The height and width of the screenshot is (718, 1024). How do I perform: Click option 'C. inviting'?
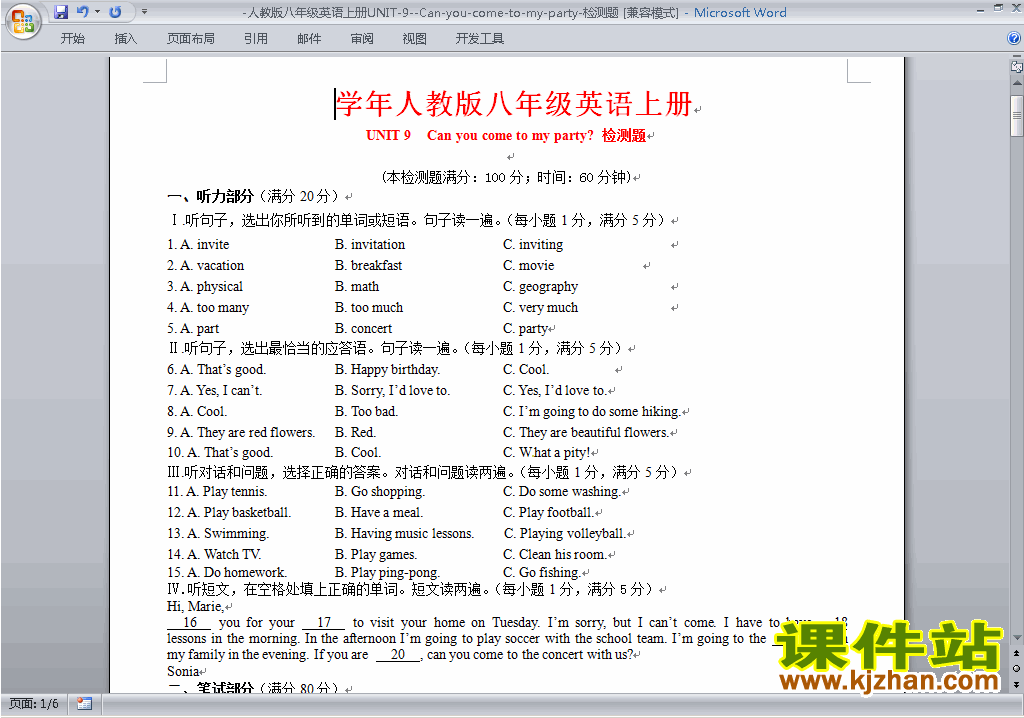533,244
